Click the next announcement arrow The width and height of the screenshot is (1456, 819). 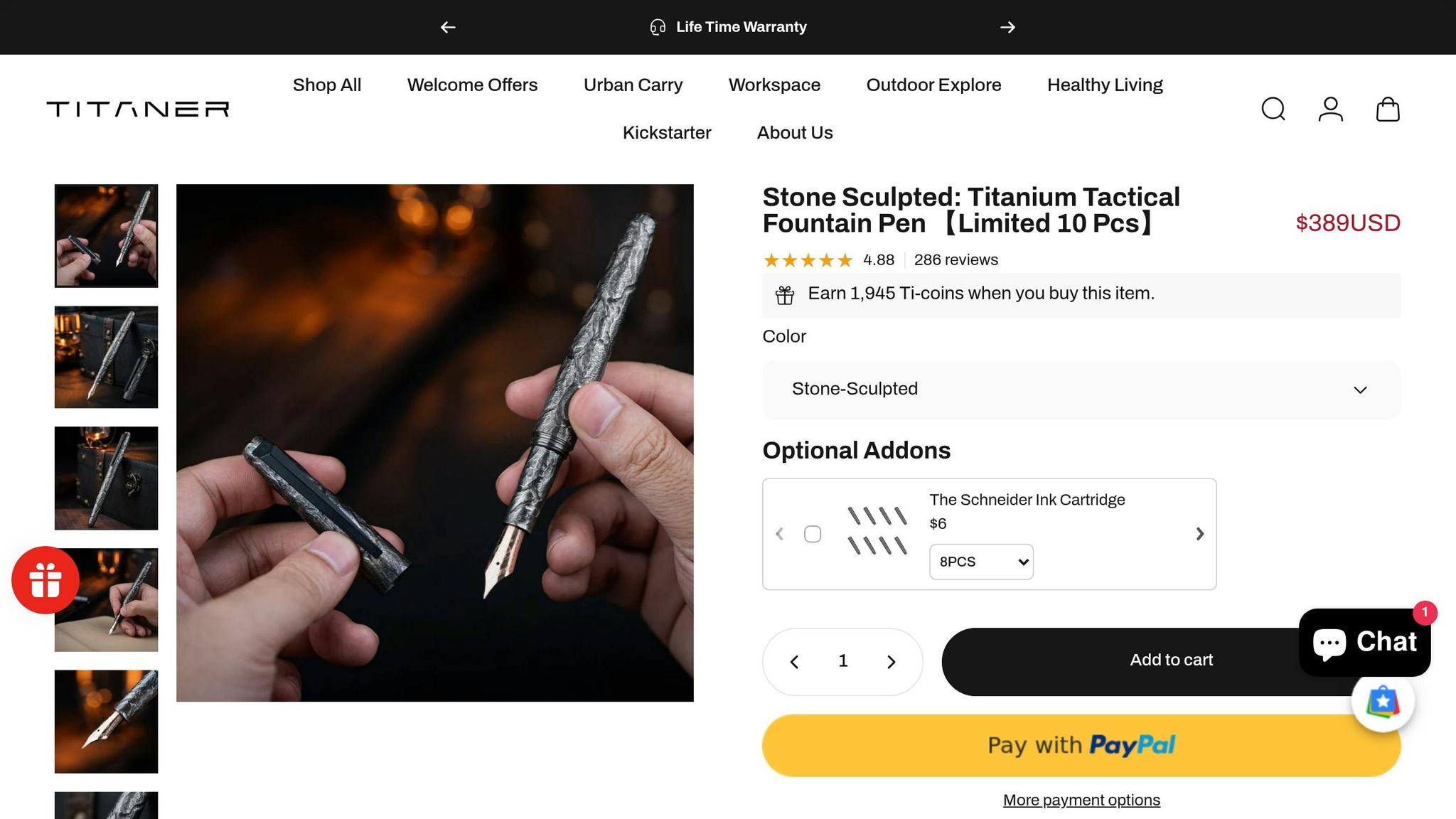tap(1007, 27)
